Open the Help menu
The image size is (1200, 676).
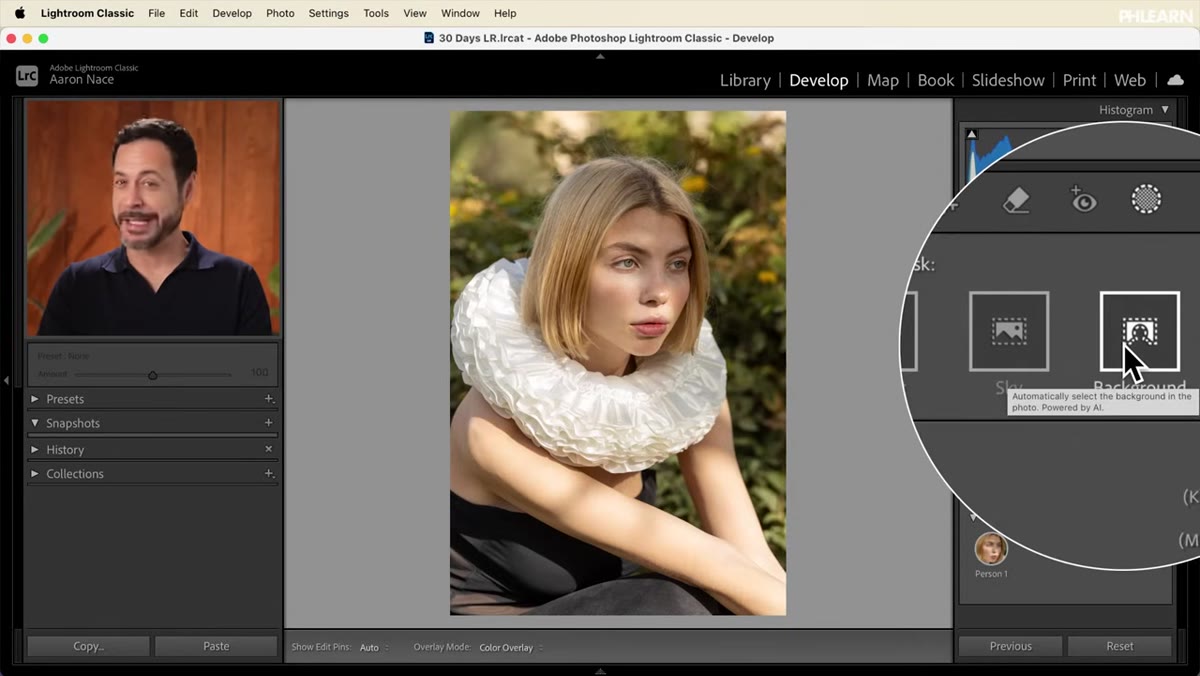click(505, 13)
